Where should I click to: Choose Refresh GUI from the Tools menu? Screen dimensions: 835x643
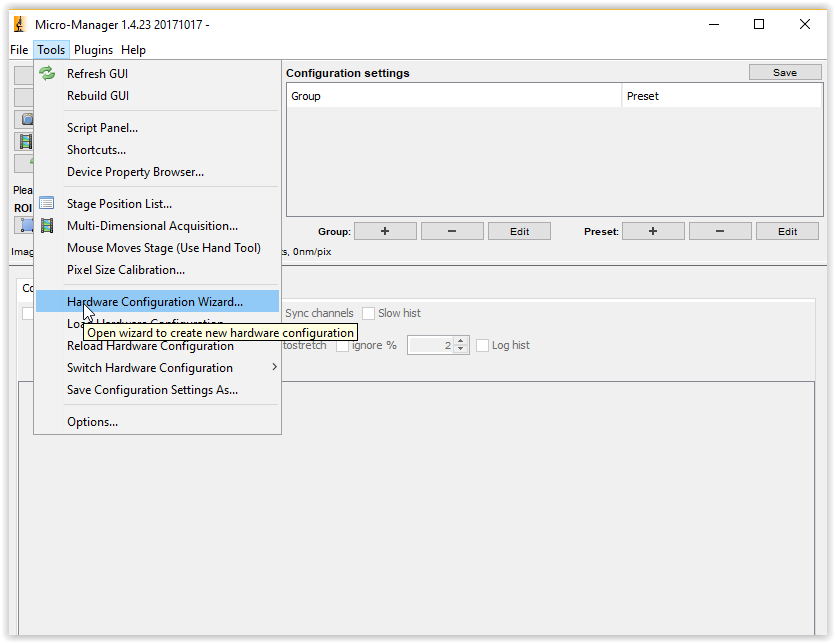tap(157, 74)
